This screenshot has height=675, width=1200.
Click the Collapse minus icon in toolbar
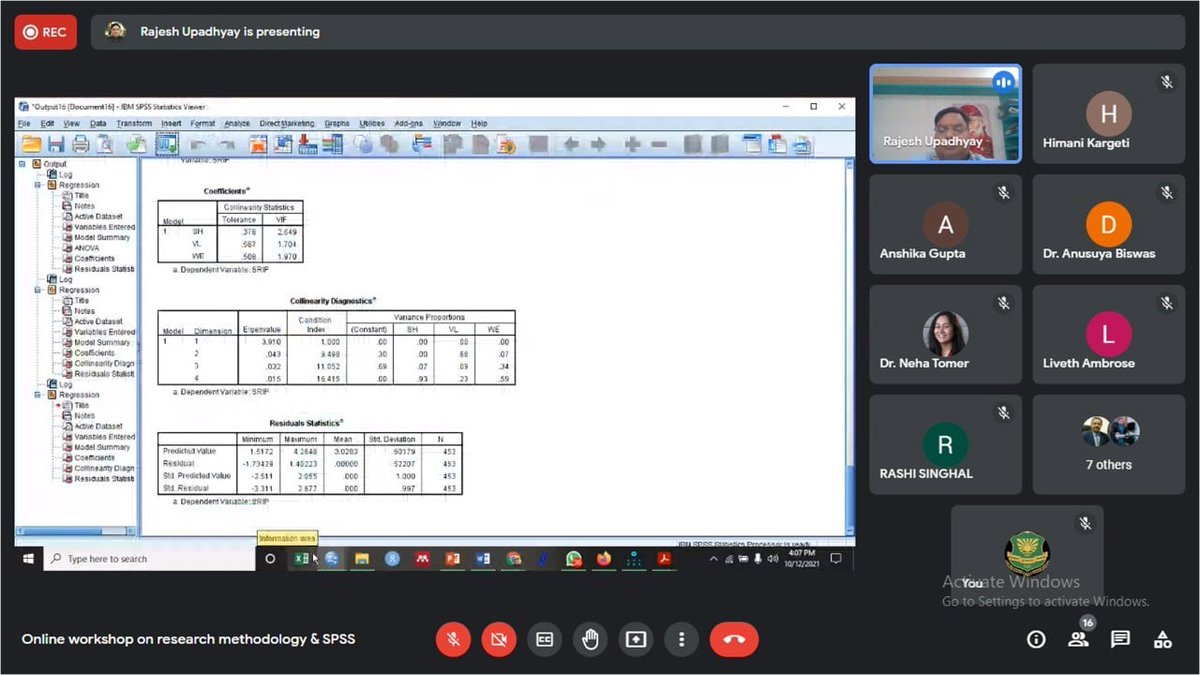click(659, 145)
